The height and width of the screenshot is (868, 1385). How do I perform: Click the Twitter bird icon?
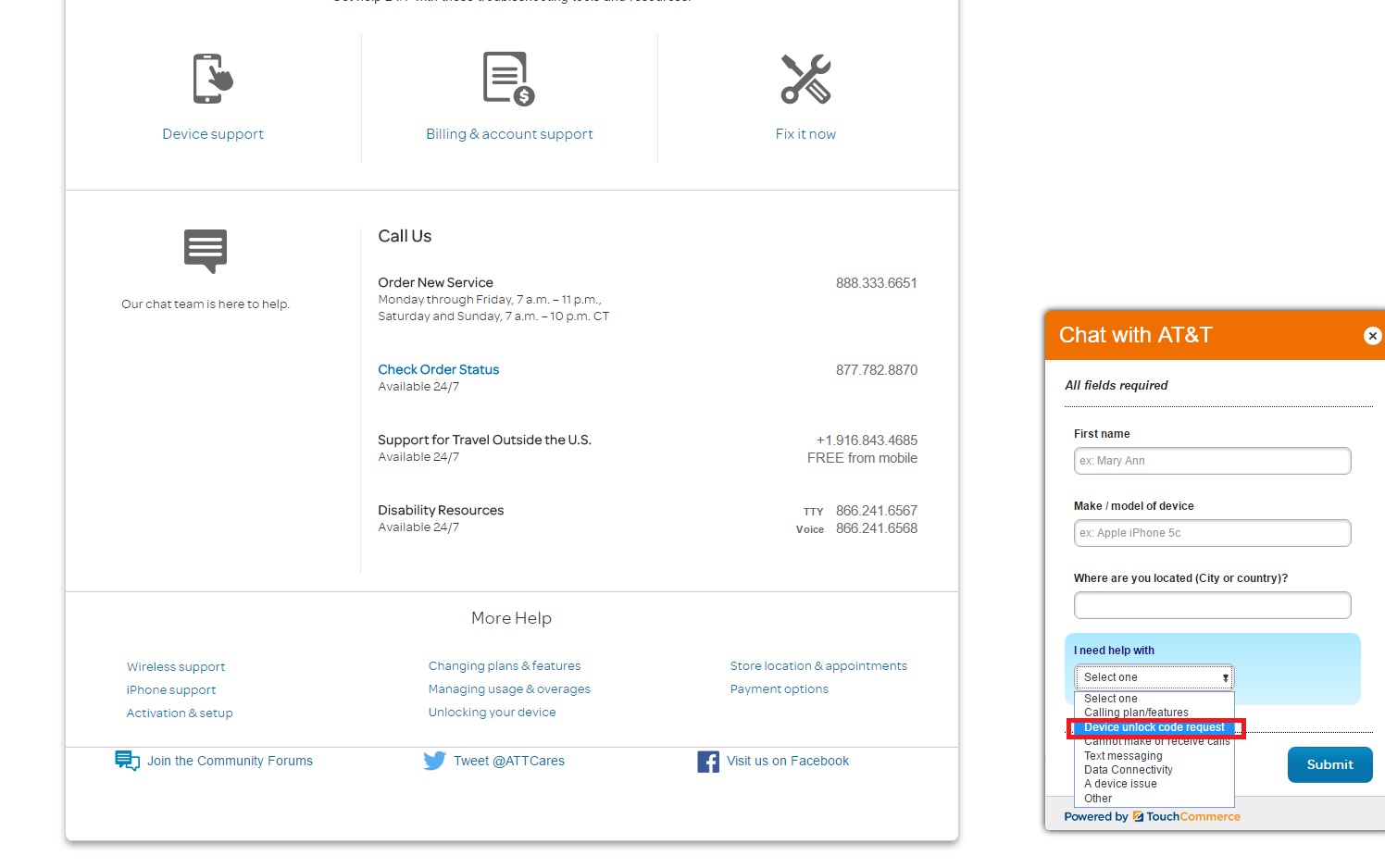tap(434, 761)
